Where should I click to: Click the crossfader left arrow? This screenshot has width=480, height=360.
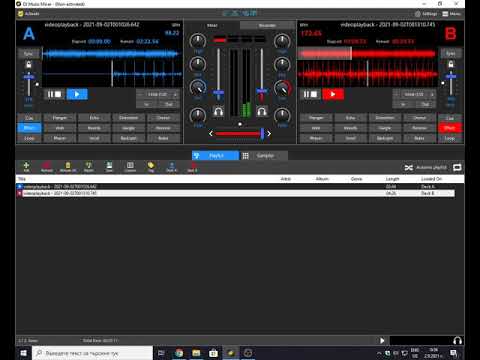click(x=211, y=134)
